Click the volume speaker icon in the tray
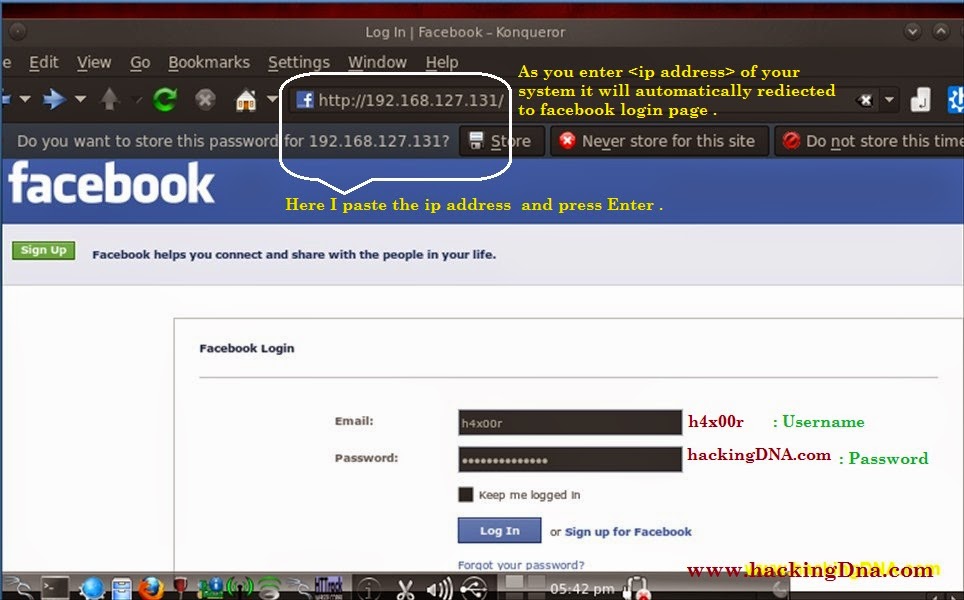964x600 pixels. 440,589
